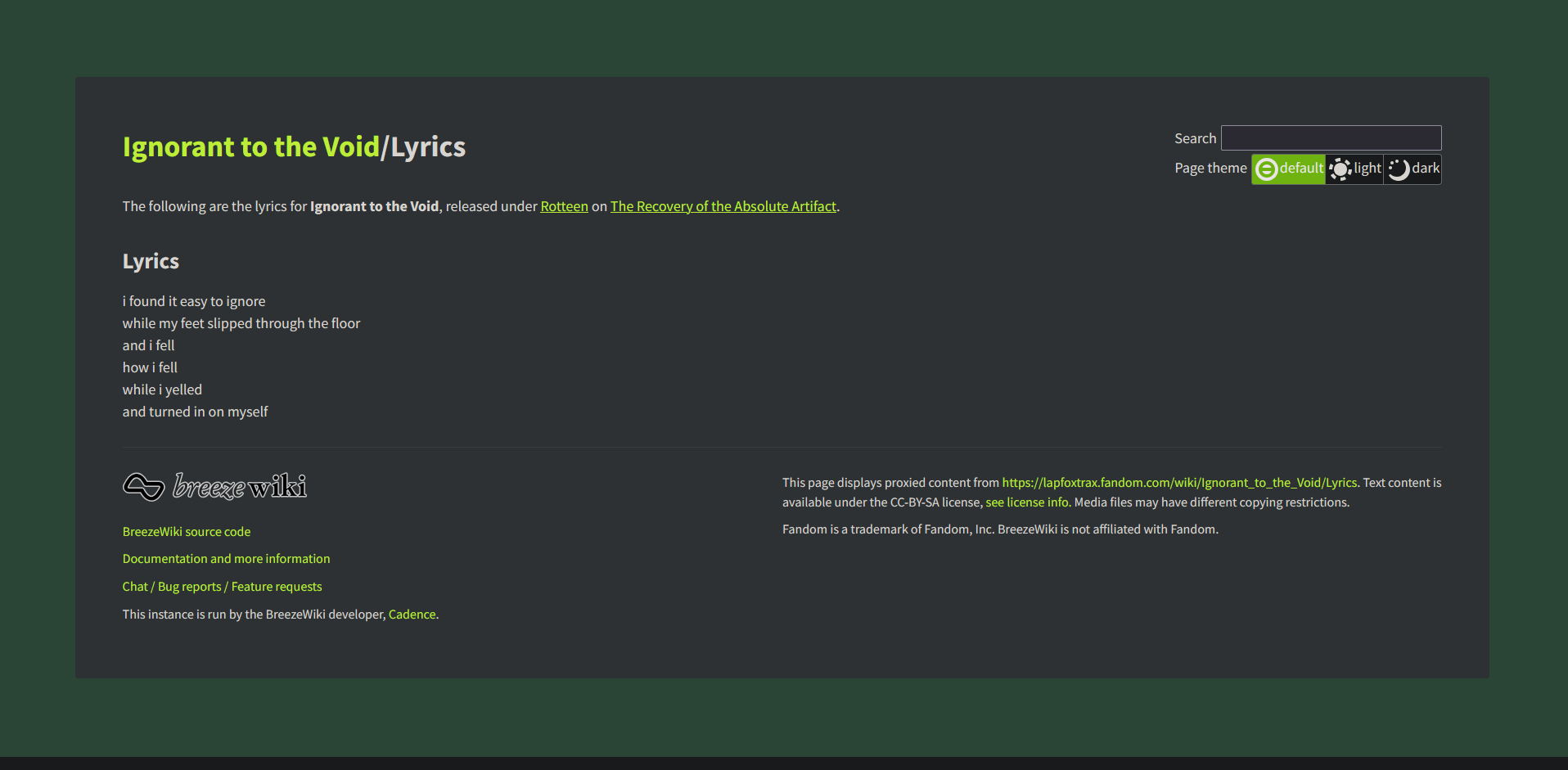Open Chat / Bug reports / Feature requests
Viewport: 1568px width, 770px height.
click(222, 587)
